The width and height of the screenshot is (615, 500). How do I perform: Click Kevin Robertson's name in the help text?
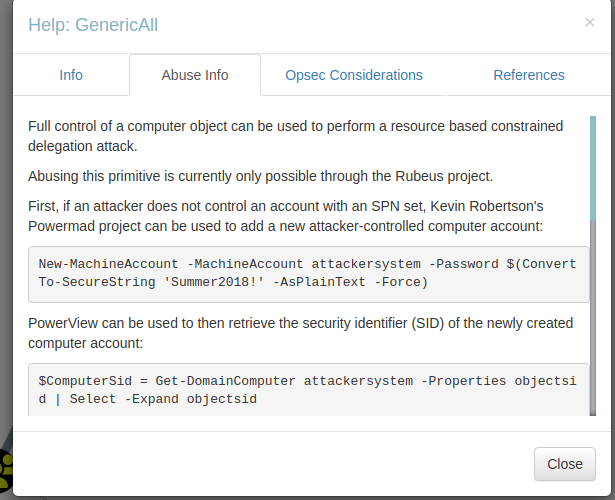click(x=487, y=206)
